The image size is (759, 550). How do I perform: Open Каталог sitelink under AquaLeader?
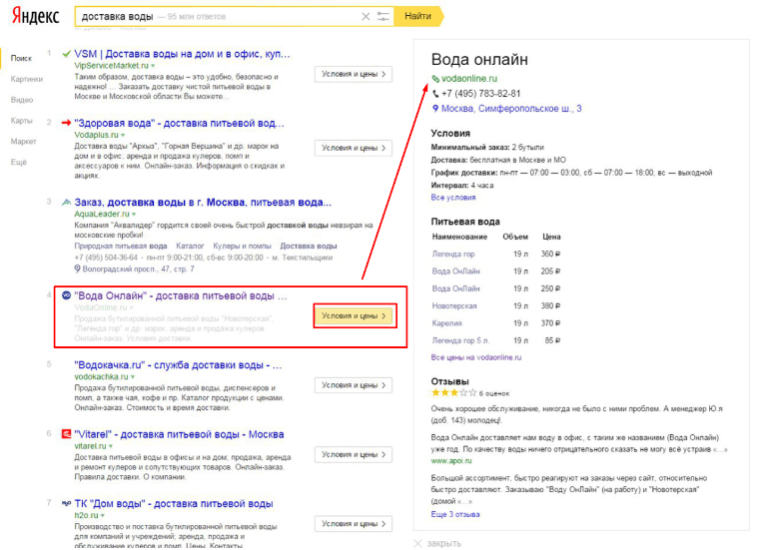[190, 246]
